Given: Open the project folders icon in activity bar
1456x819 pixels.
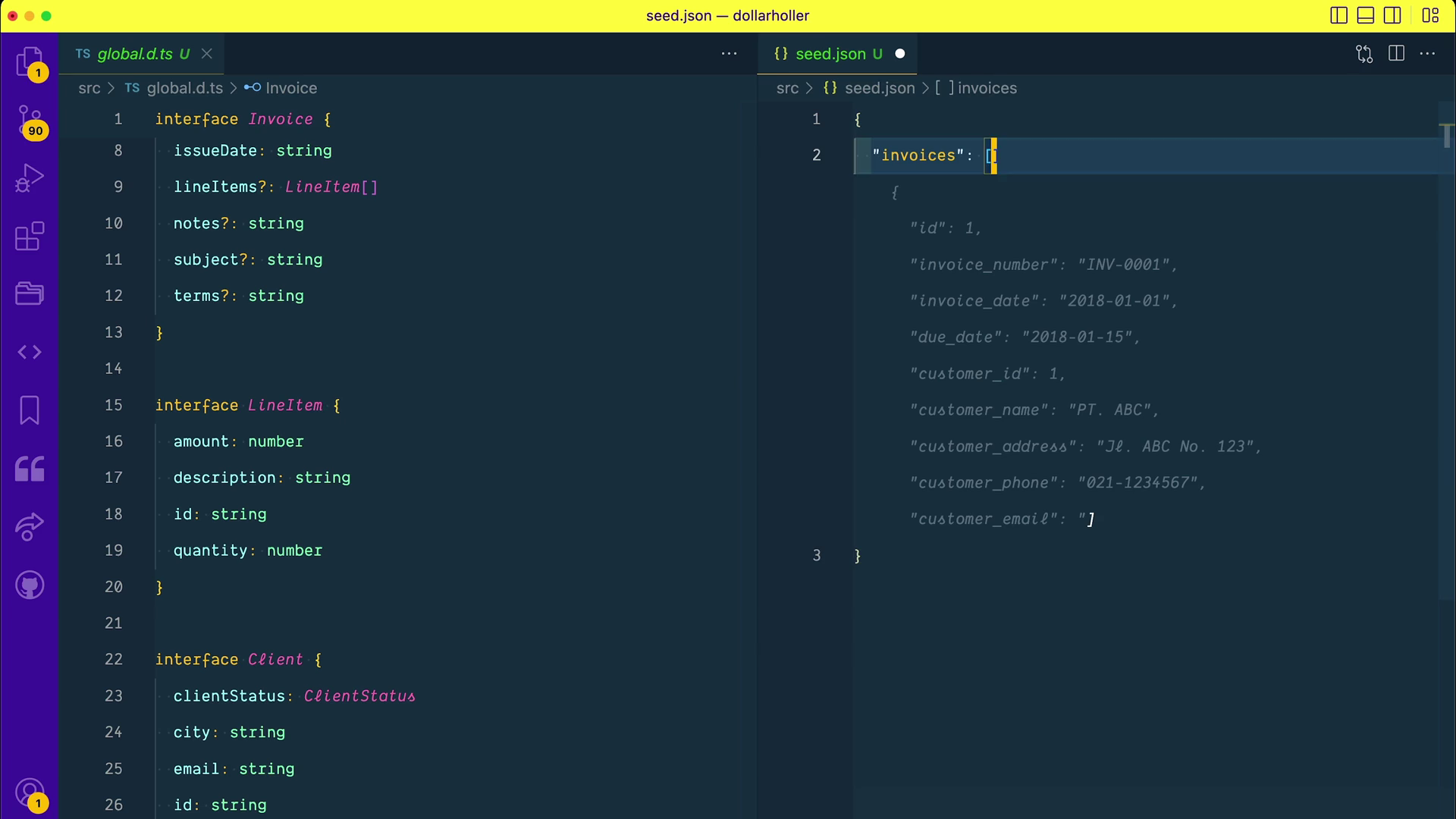Looking at the screenshot, I should click(x=30, y=293).
